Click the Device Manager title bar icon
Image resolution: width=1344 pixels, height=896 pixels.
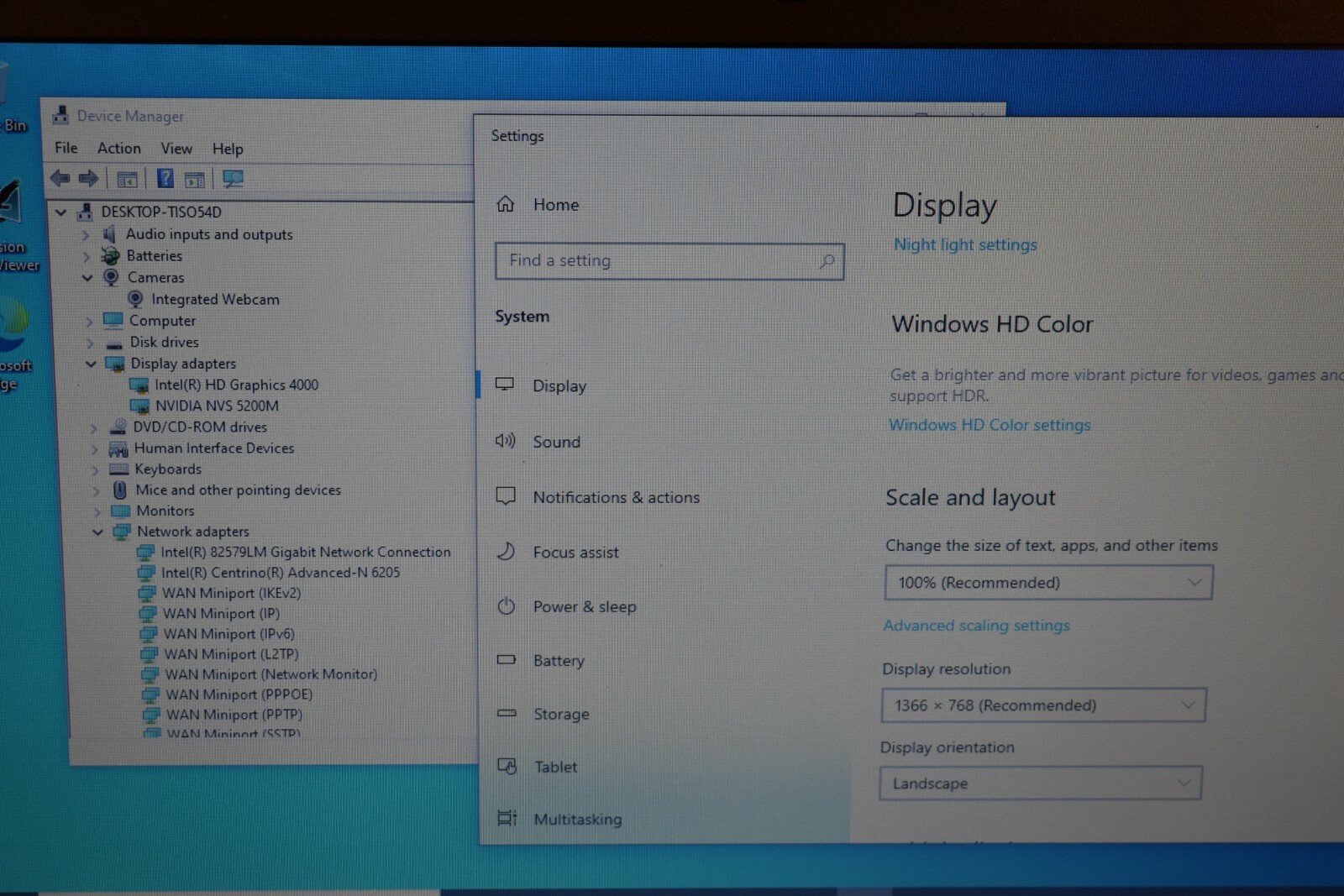point(60,115)
